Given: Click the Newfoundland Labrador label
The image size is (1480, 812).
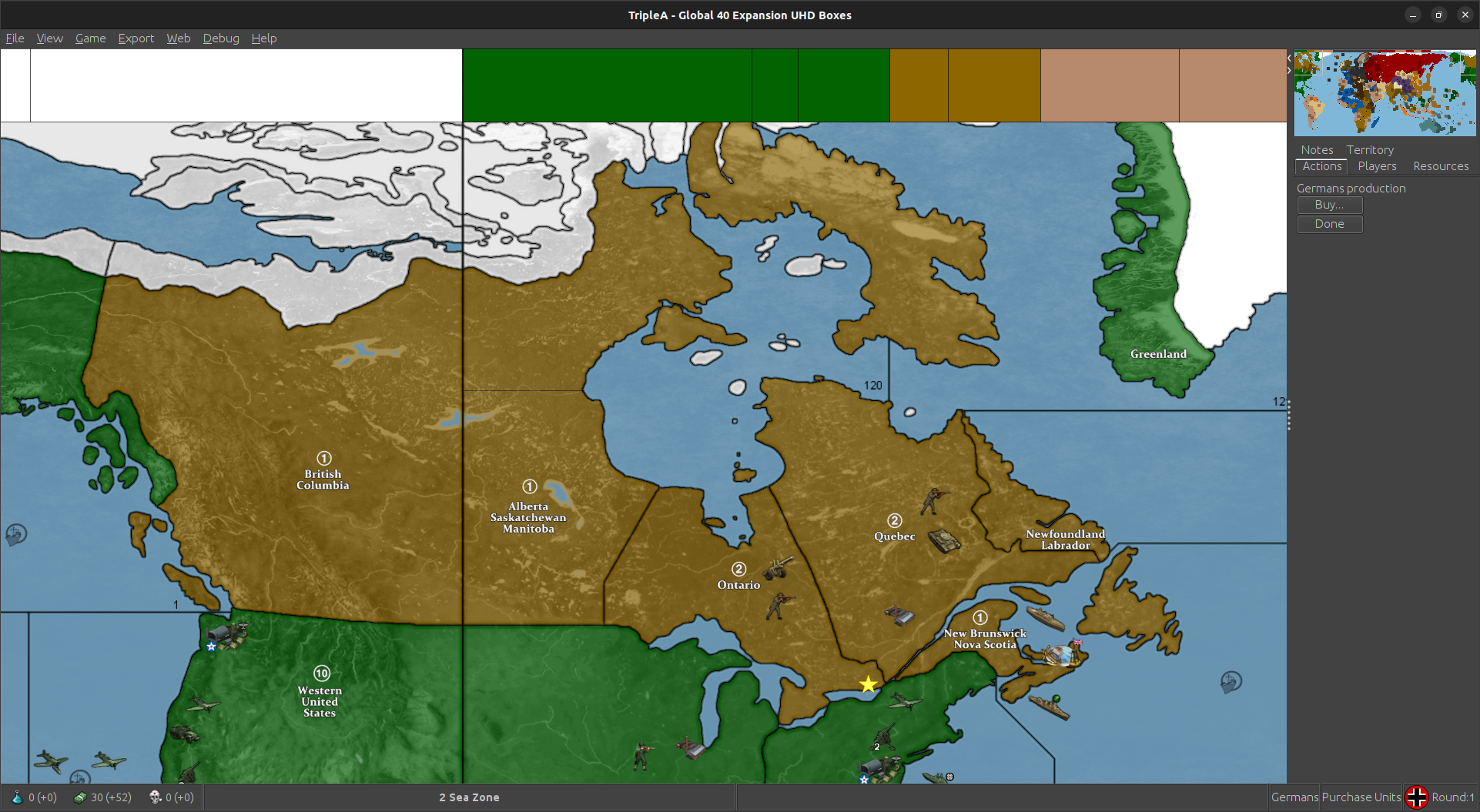Looking at the screenshot, I should point(1066,540).
